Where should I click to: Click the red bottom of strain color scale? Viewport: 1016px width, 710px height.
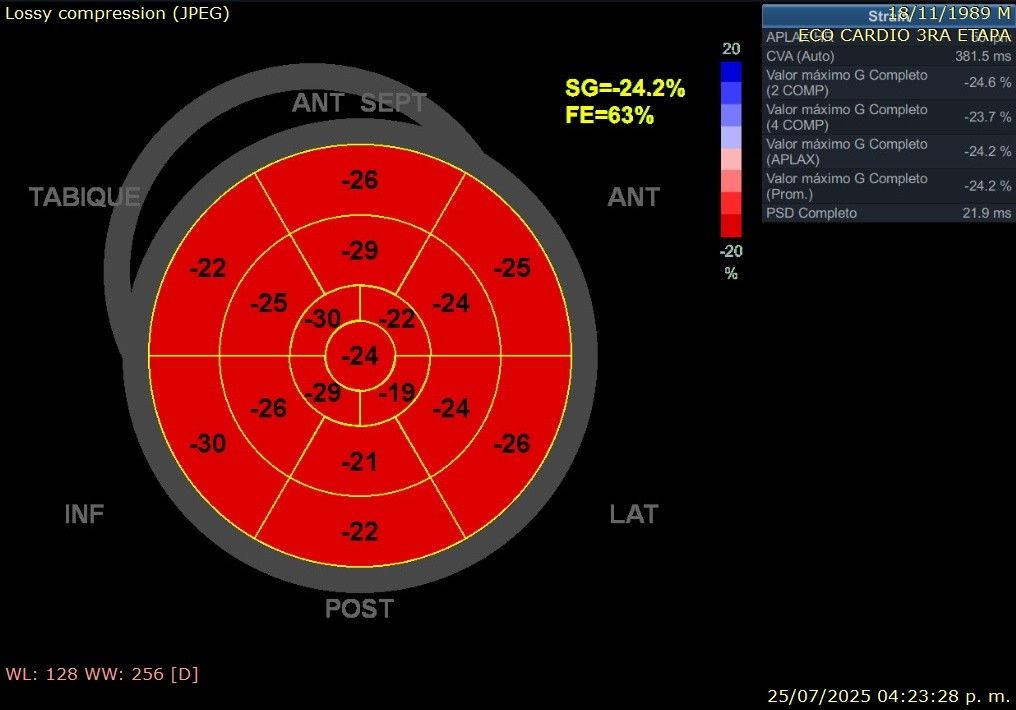point(731,225)
